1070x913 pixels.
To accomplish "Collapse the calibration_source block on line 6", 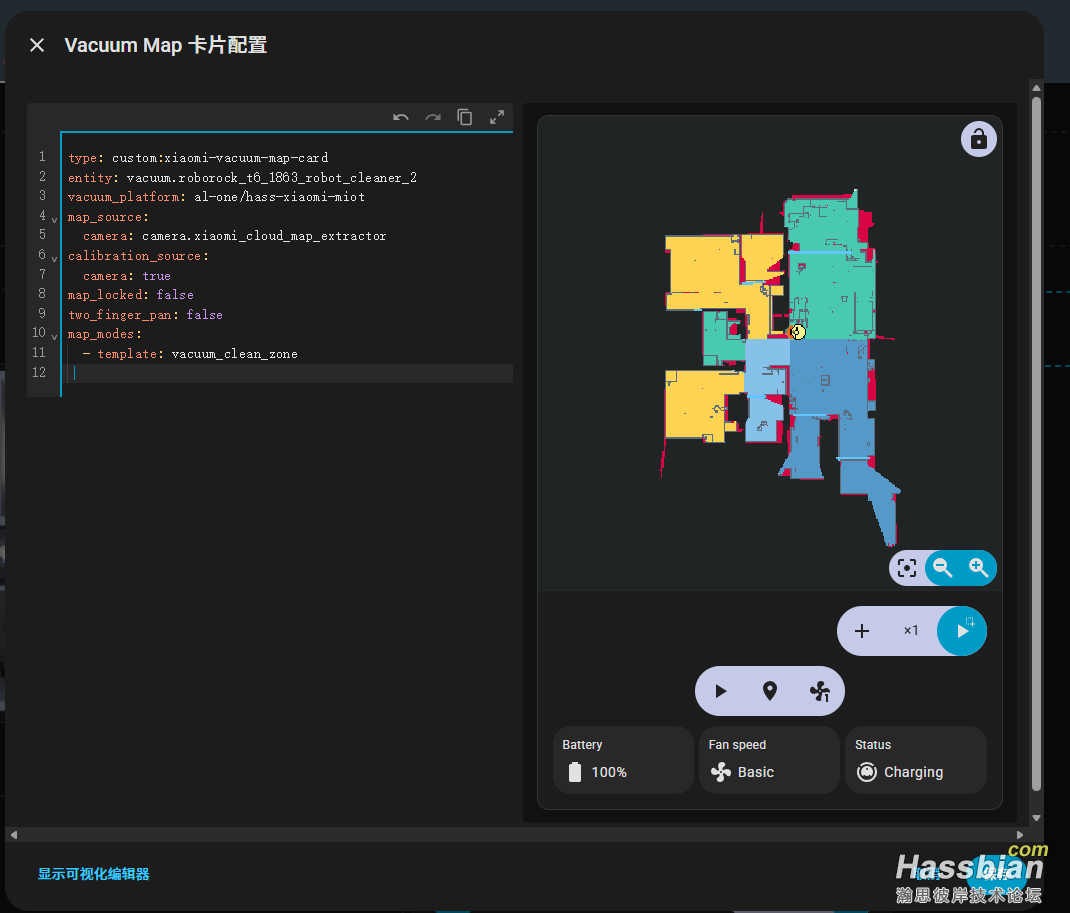I will pyautogui.click(x=54, y=257).
